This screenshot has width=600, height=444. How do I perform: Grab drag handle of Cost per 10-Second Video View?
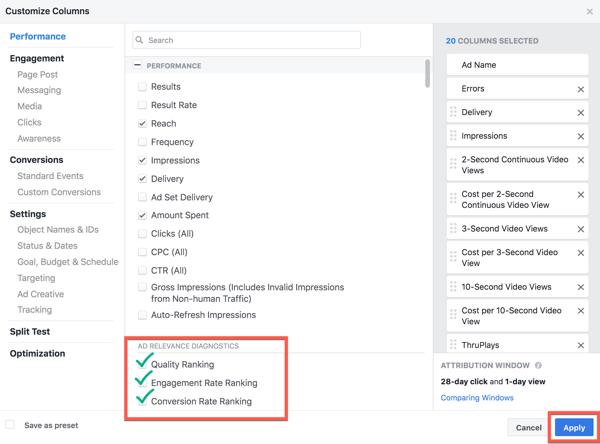[453, 315]
